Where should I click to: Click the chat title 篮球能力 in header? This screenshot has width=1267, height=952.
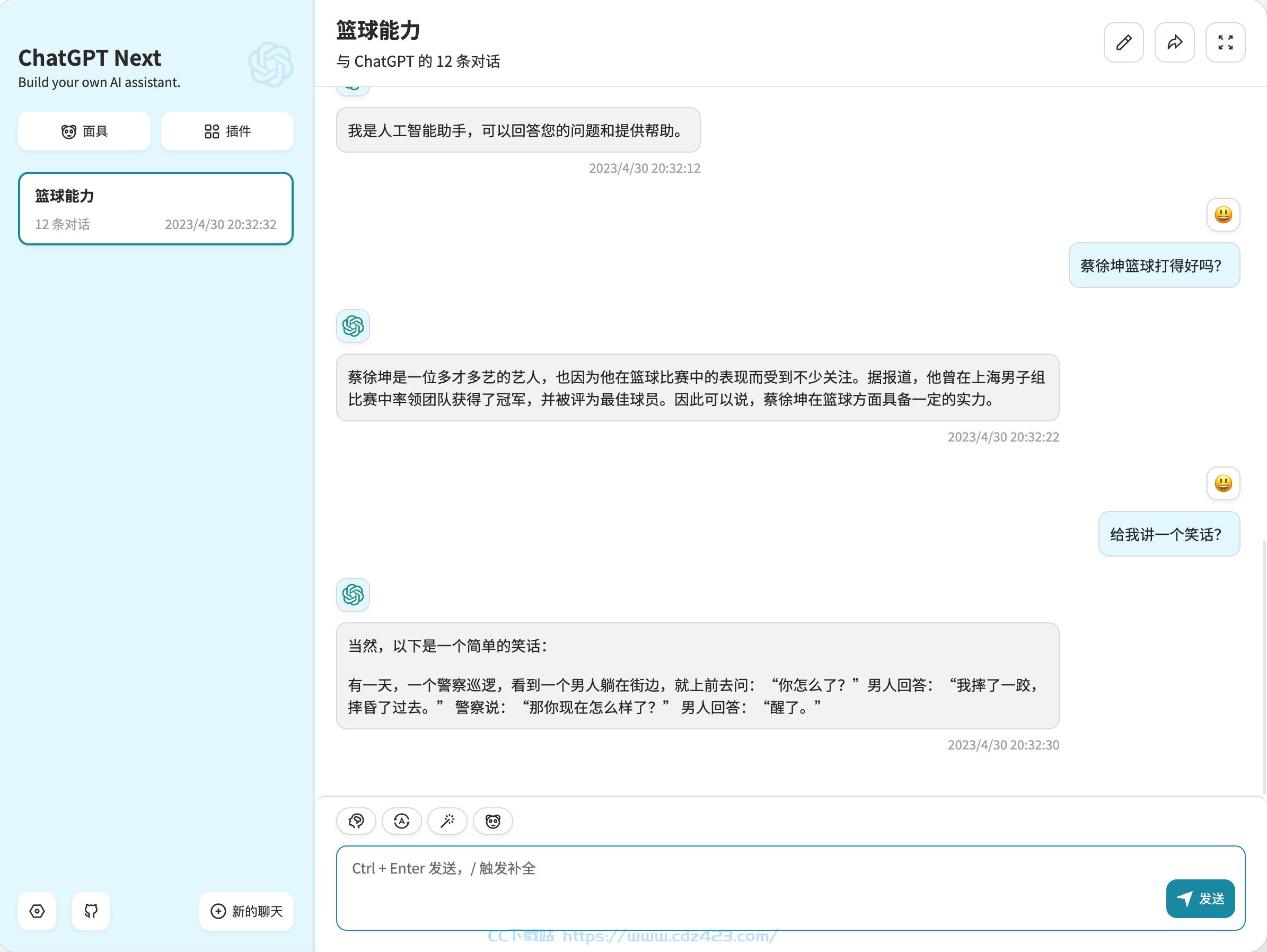[379, 30]
